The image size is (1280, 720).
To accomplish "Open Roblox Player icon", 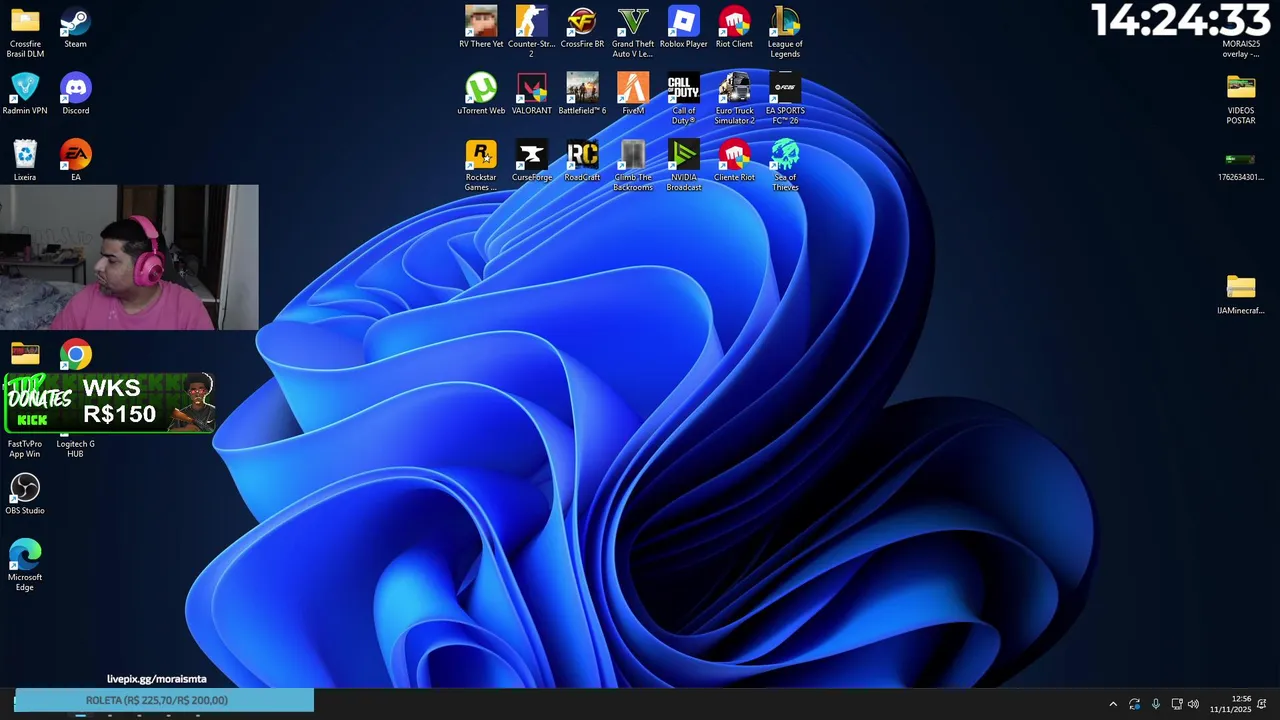I will coord(683,27).
